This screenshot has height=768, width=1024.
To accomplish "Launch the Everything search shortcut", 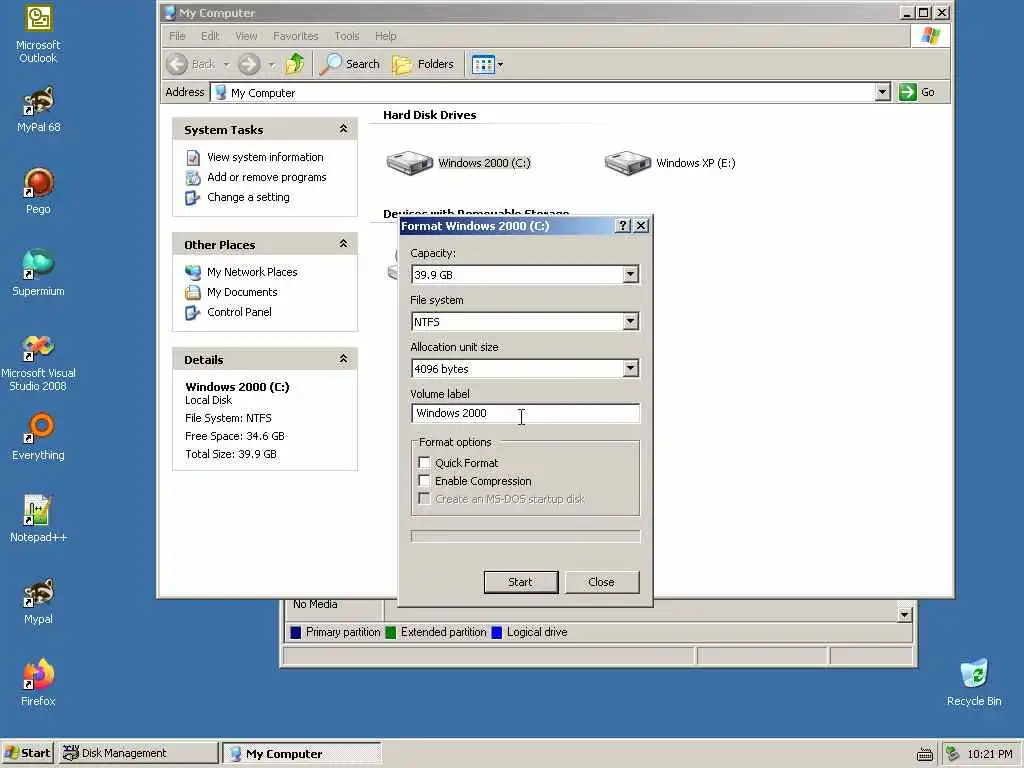I will click(38, 438).
